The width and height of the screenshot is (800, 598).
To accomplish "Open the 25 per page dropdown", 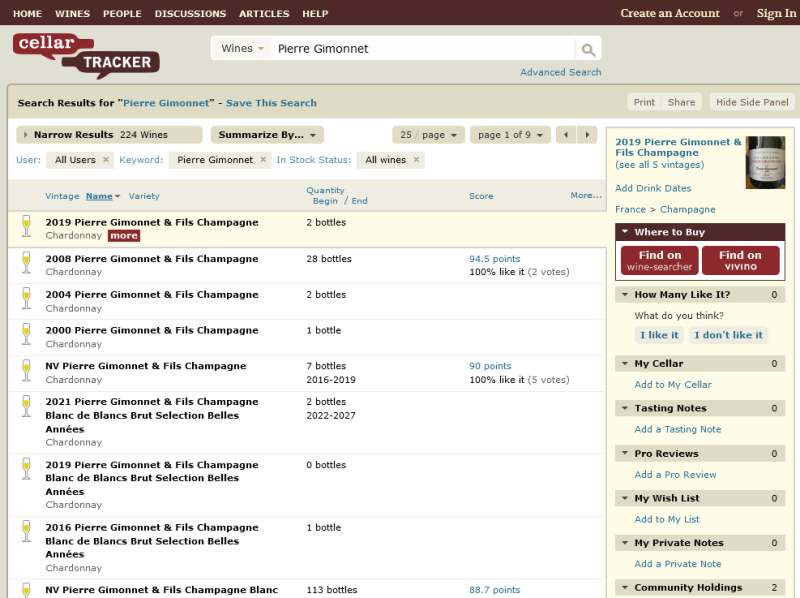I will pyautogui.click(x=428, y=135).
